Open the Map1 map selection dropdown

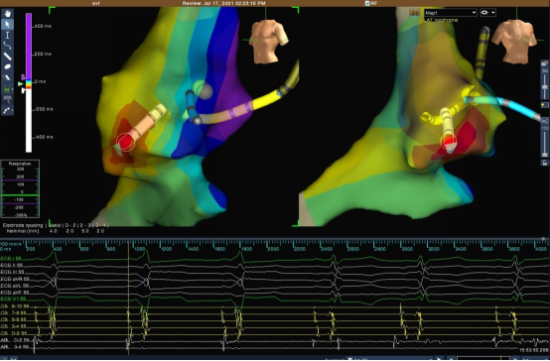pyautogui.click(x=450, y=13)
